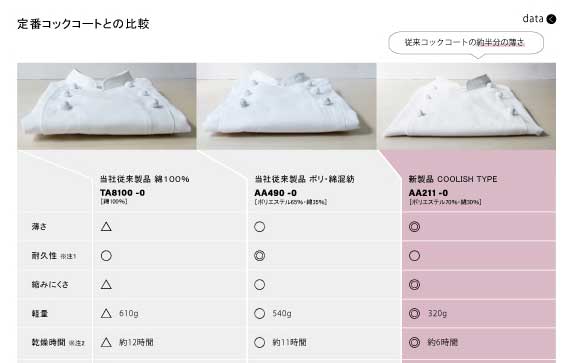Click the poly-cotton blend coat photo
Screen dimensions: 572x363
point(286,106)
